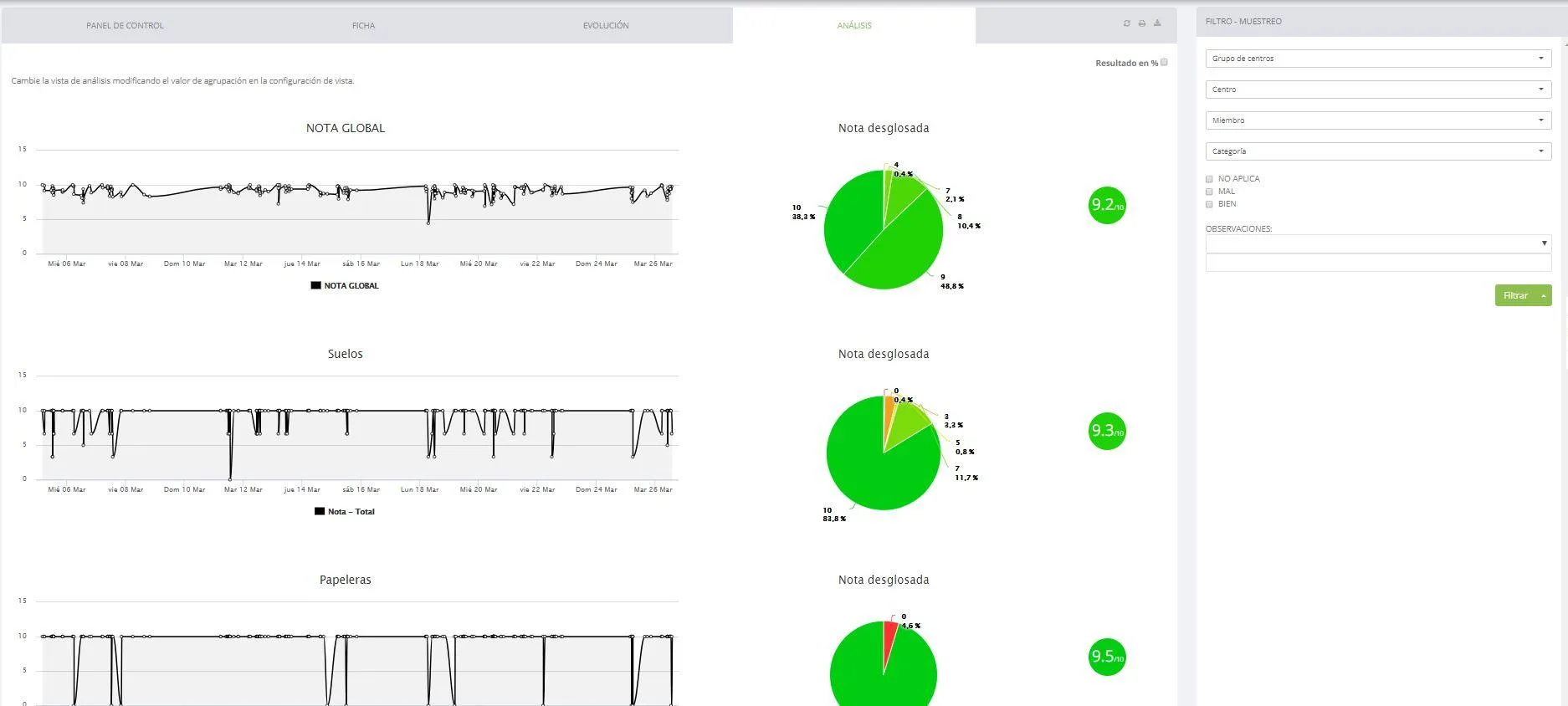1568x706 pixels.
Task: Open the Categoría dropdown
Action: (x=1378, y=151)
